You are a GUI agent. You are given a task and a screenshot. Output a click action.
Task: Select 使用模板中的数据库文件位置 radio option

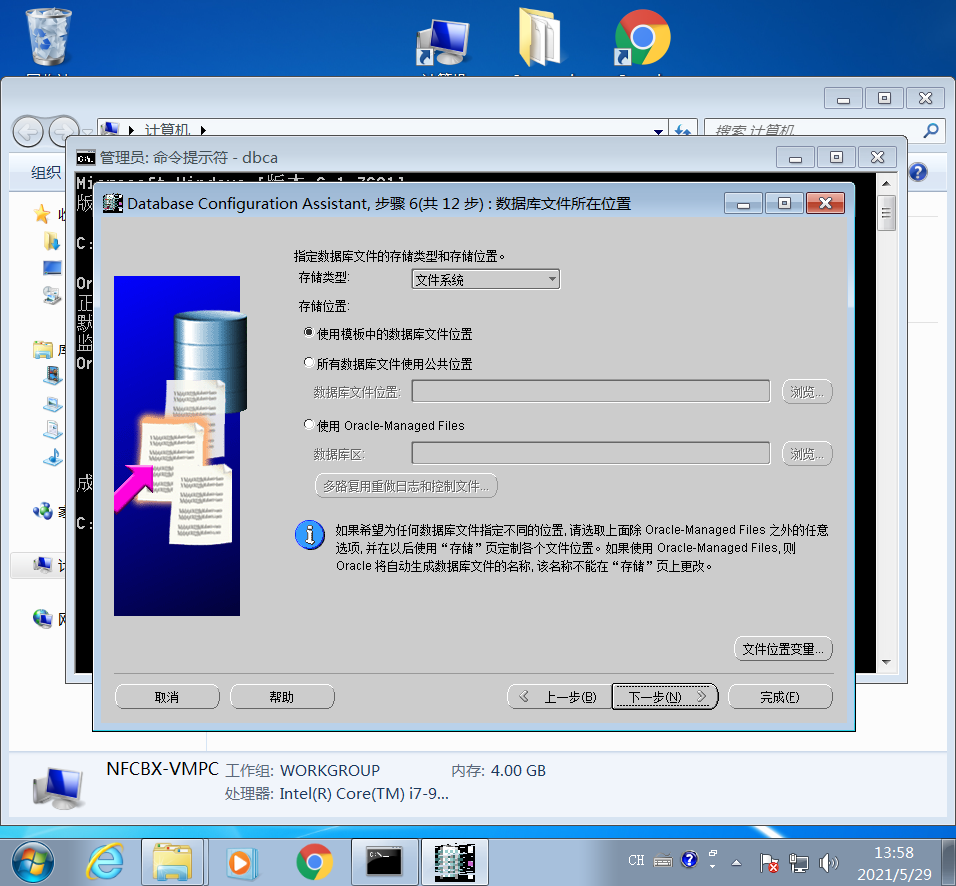coord(308,332)
